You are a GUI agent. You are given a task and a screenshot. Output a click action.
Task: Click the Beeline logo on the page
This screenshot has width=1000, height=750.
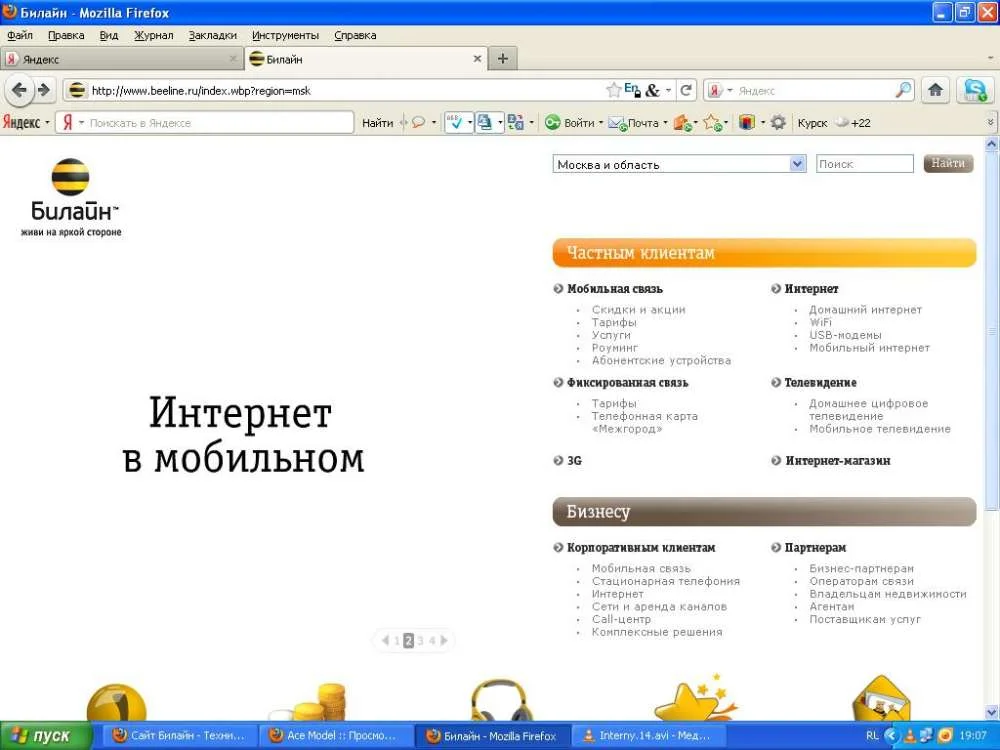(71, 197)
